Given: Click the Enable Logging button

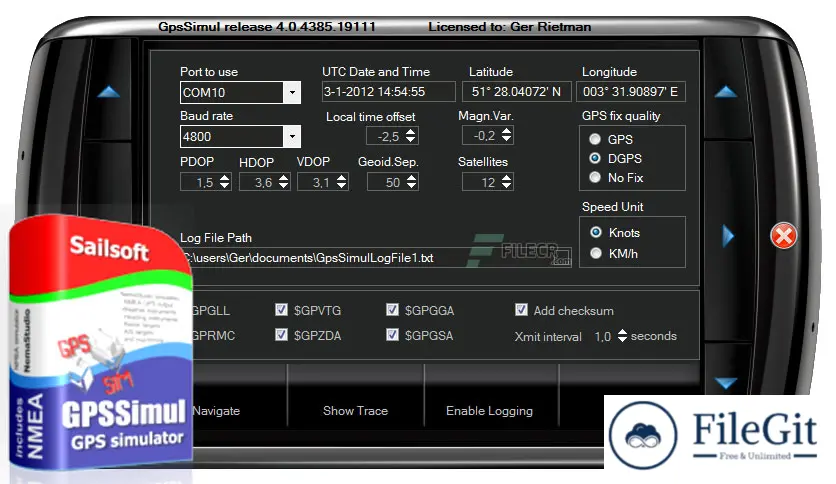Looking at the screenshot, I should click(489, 410).
